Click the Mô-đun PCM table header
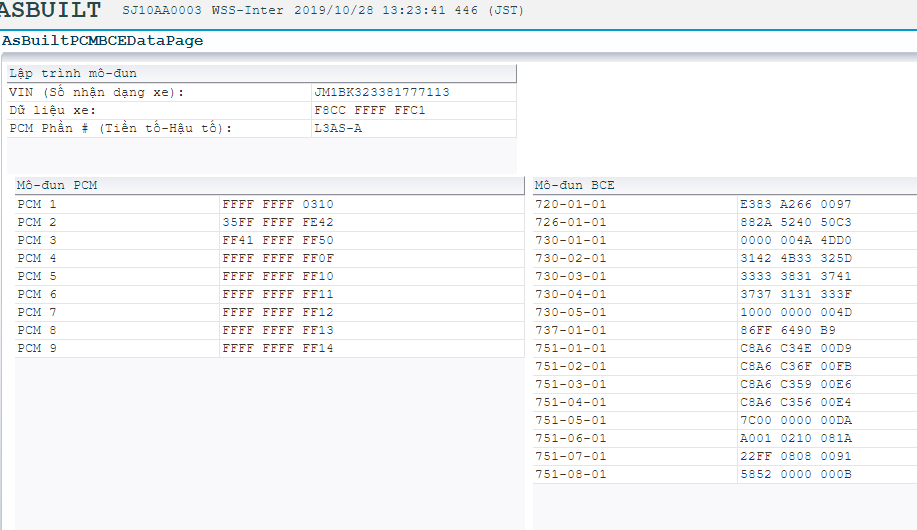This screenshot has width=917, height=530. (58, 186)
